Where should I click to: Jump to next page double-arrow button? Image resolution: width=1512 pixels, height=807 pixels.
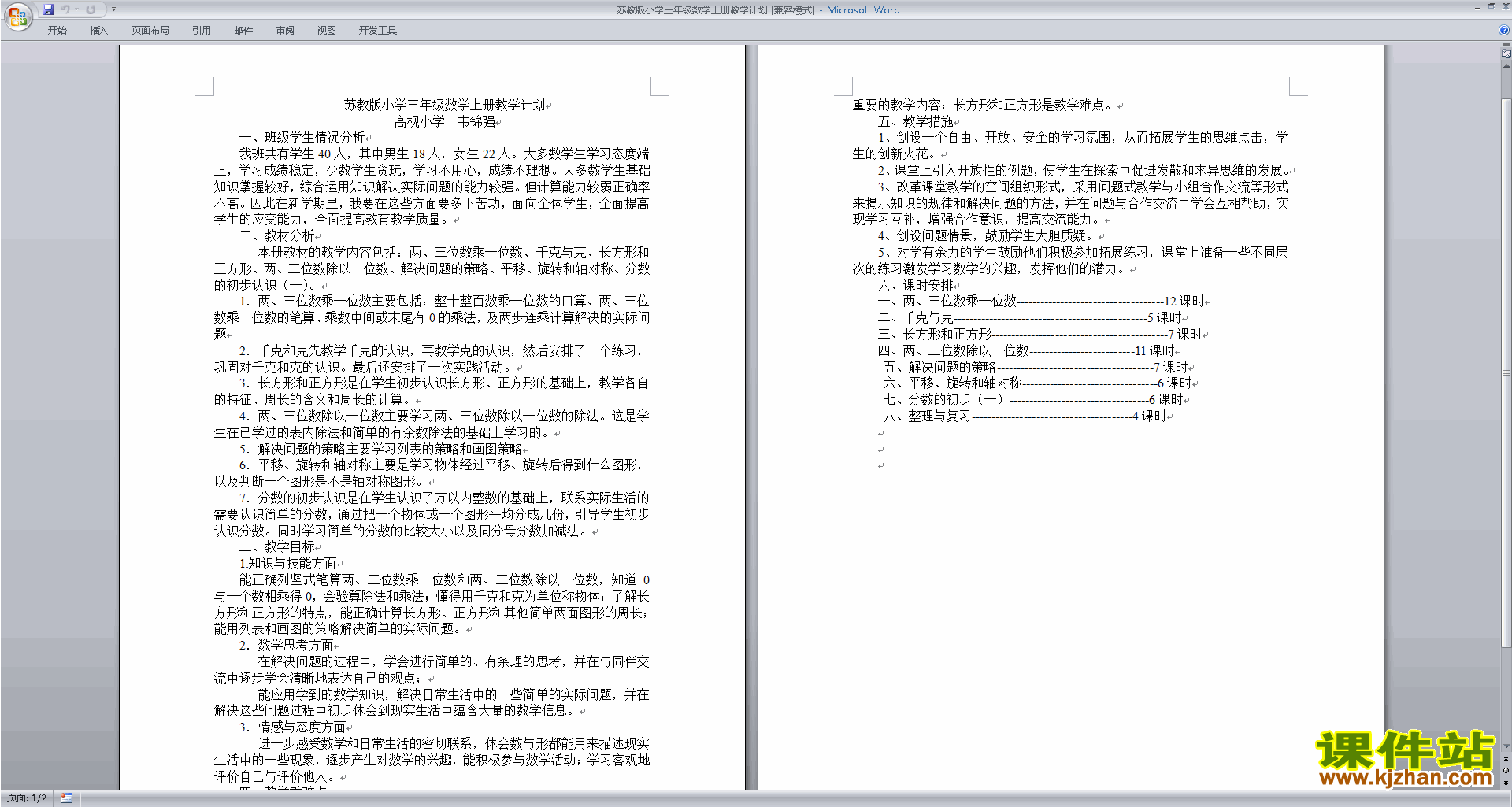(1506, 783)
